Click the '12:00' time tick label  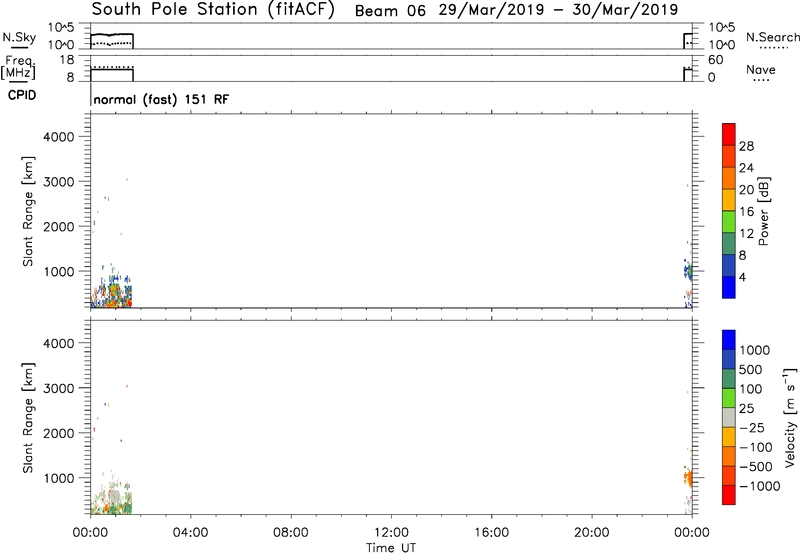391,533
